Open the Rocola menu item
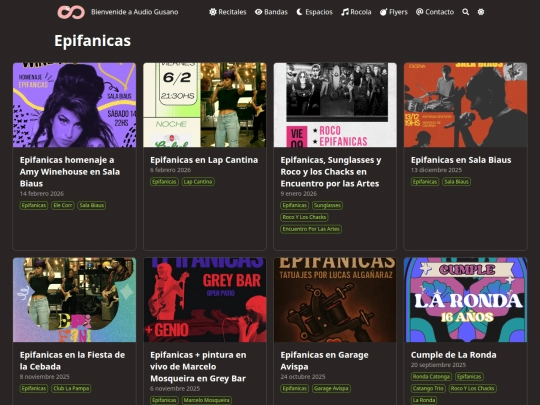 click(356, 12)
